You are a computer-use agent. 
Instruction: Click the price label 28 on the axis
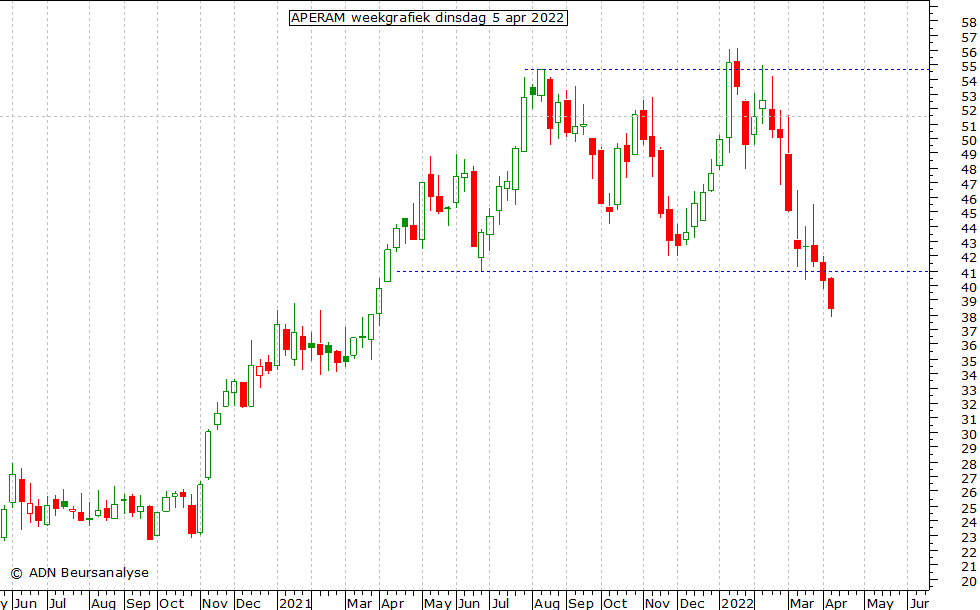click(x=969, y=464)
